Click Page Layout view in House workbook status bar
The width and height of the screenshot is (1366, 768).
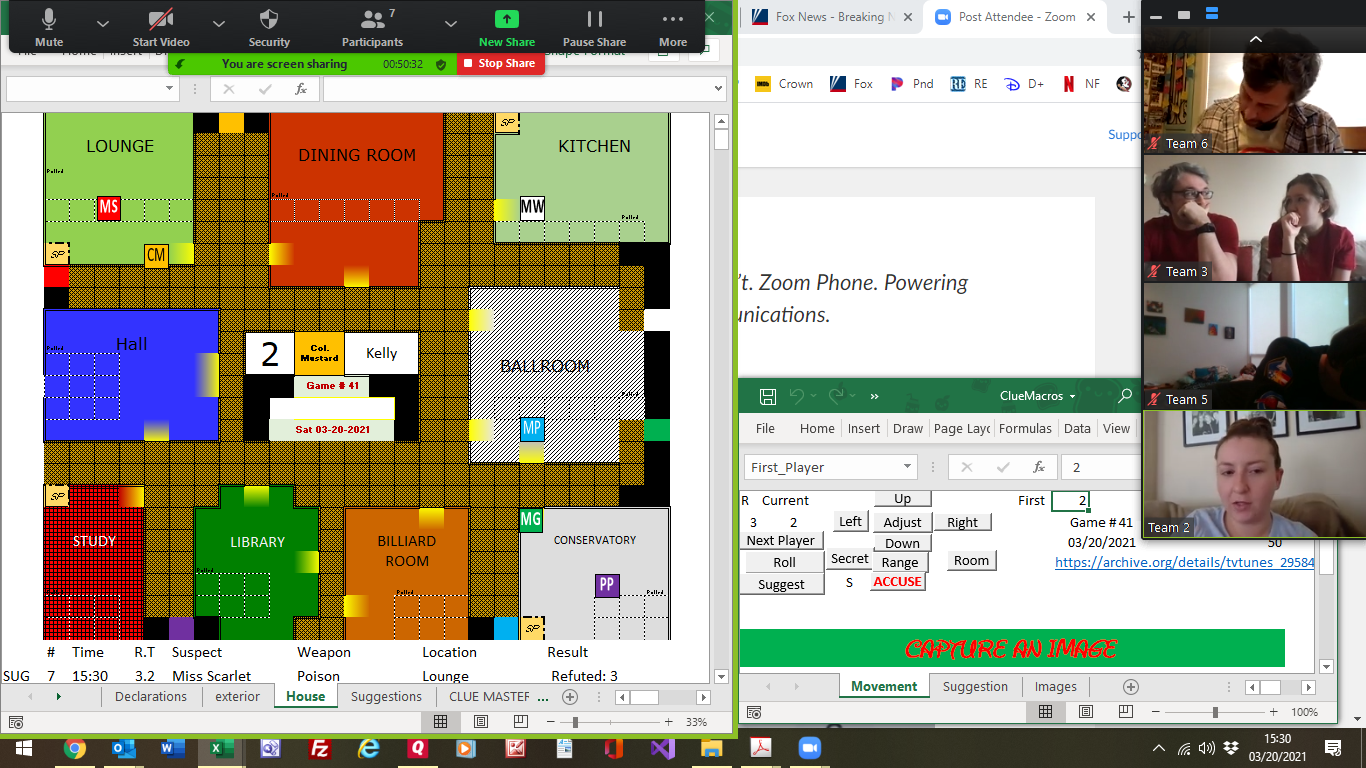[x=481, y=722]
